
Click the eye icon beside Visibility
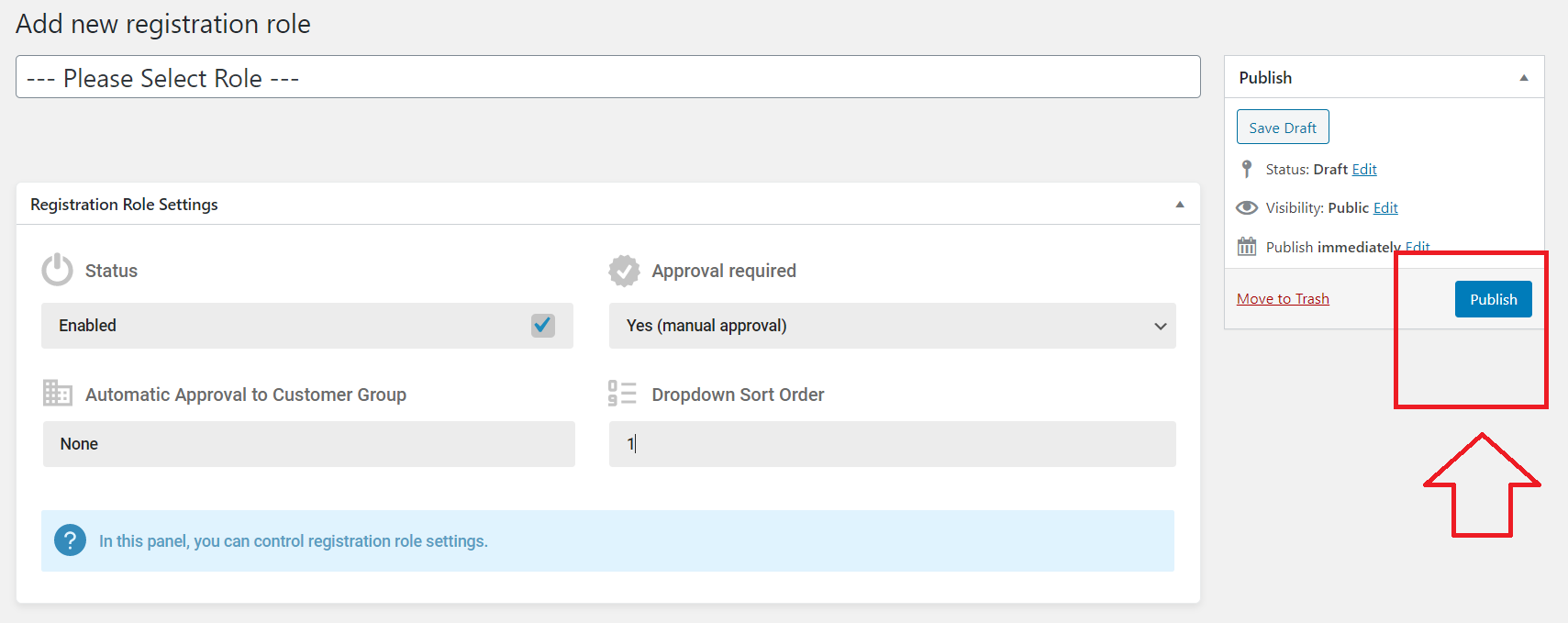1247,207
